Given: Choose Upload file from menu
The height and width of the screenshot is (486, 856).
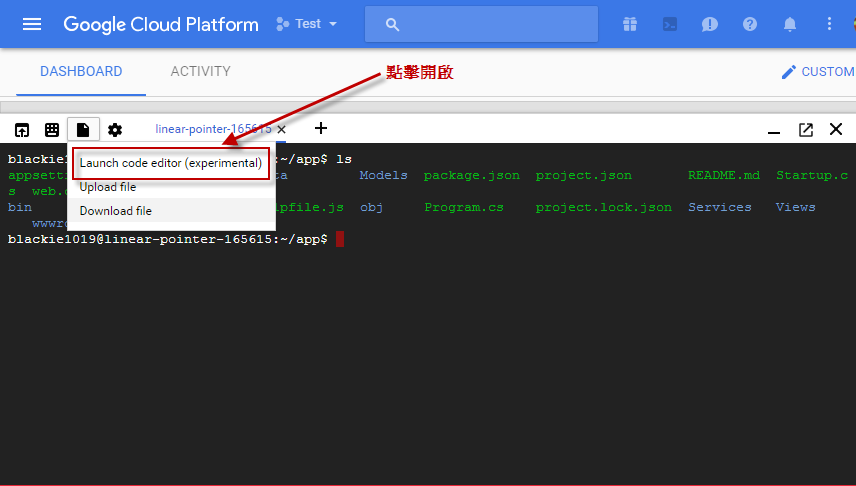Looking at the screenshot, I should point(108,187).
